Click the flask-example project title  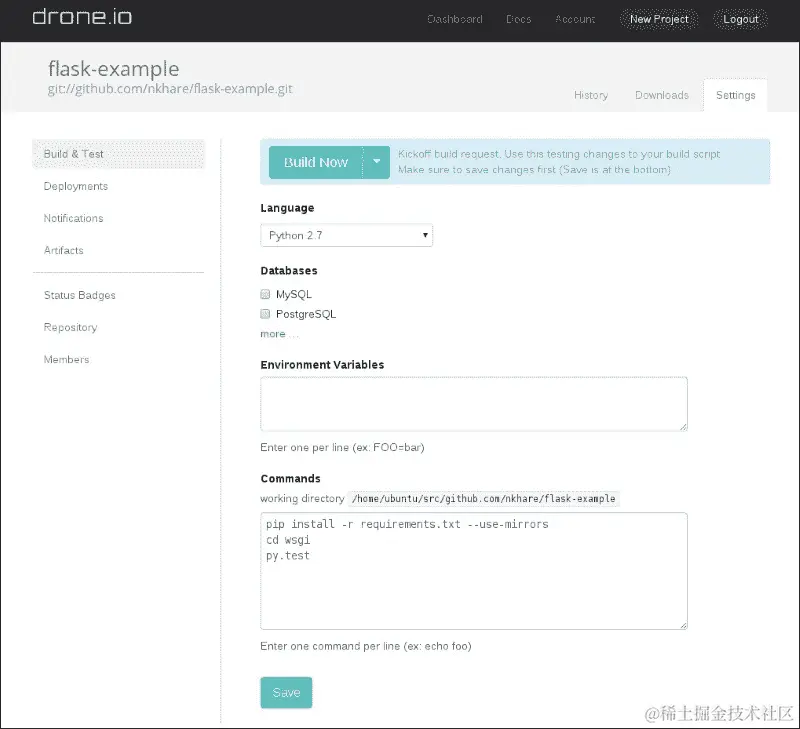click(114, 69)
